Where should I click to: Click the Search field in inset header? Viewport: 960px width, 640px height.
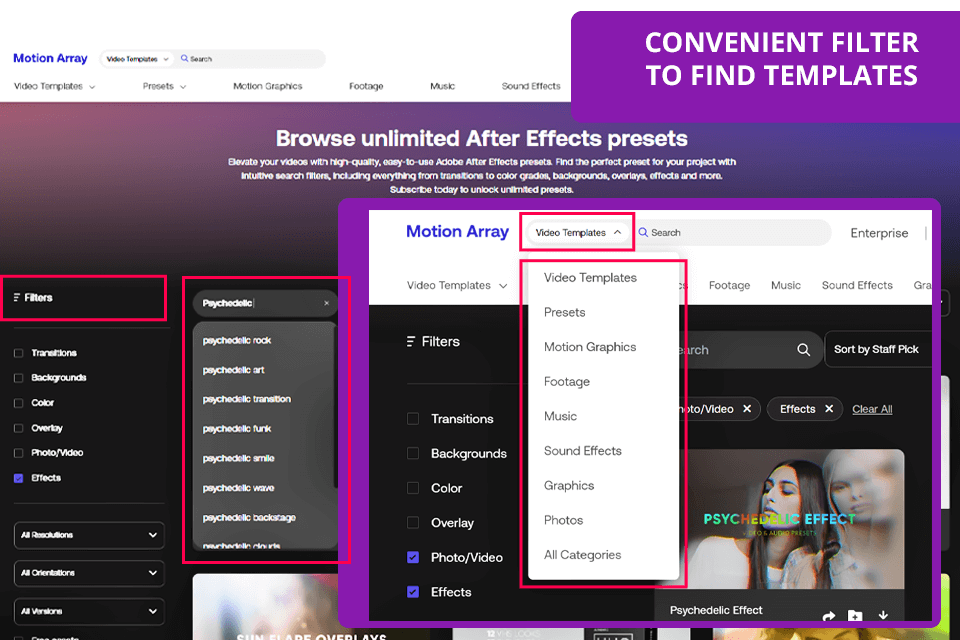[732, 233]
